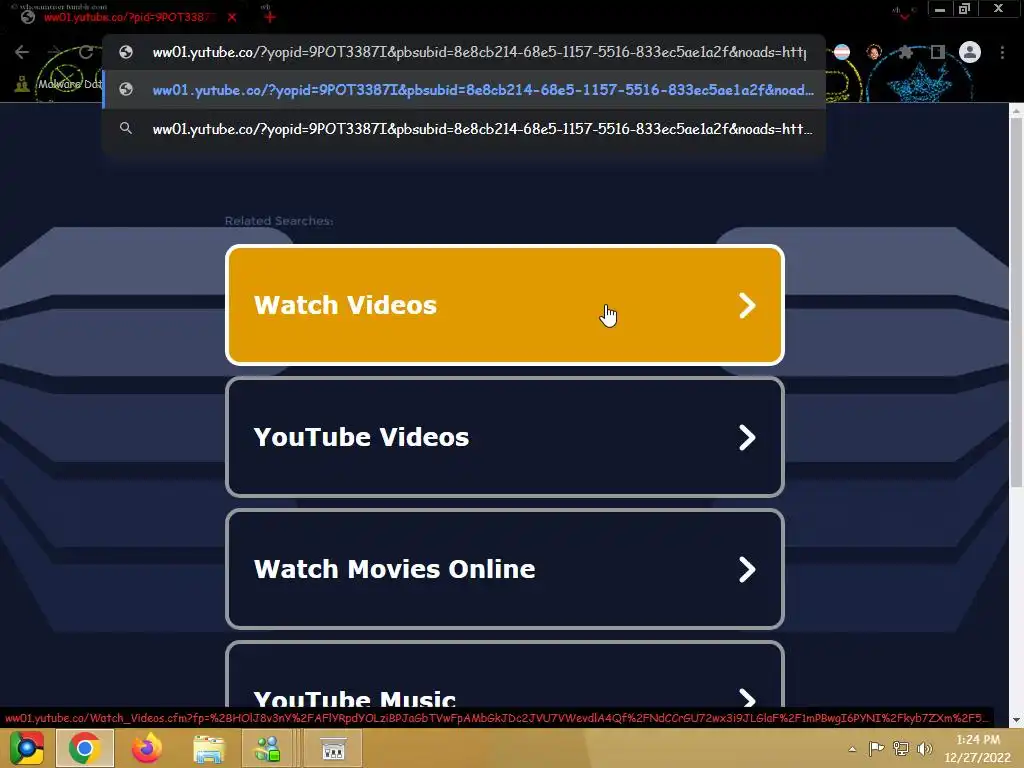The height and width of the screenshot is (768, 1024).
Task: Click the scrollbar down arrow
Action: (x=1016, y=719)
